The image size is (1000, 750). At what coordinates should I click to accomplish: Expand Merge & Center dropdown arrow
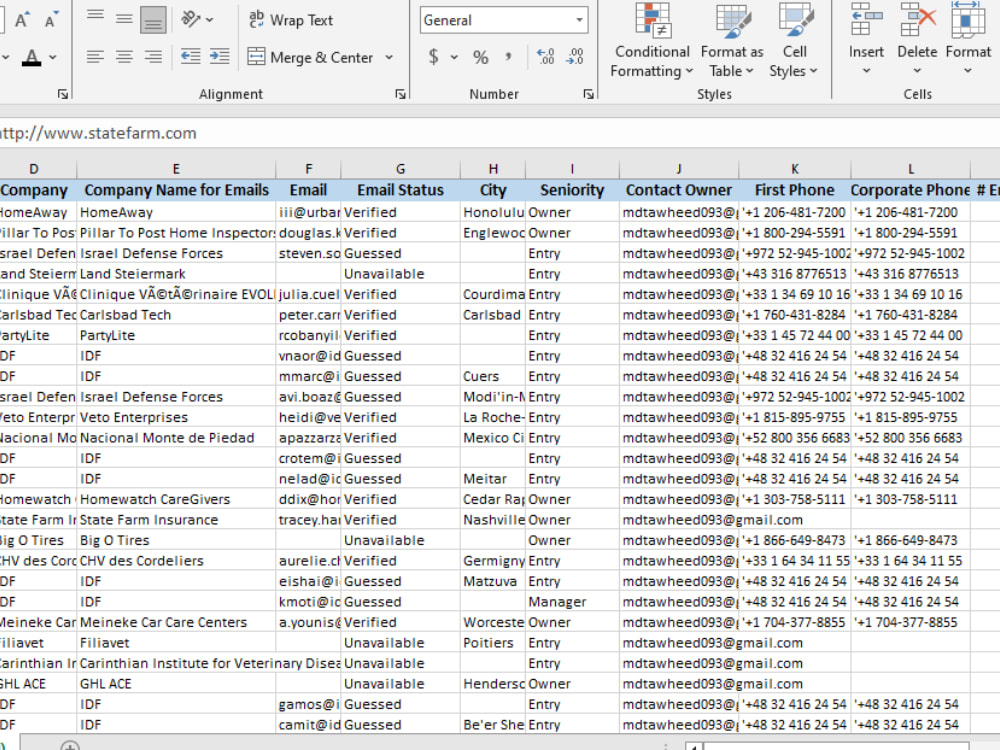pyautogui.click(x=389, y=57)
